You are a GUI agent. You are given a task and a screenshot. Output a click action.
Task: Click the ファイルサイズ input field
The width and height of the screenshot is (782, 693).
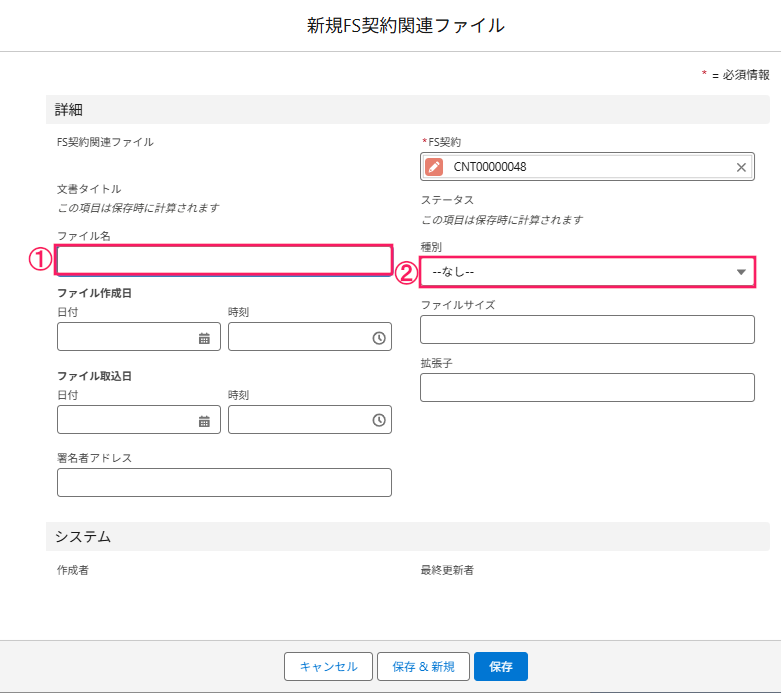(587, 330)
